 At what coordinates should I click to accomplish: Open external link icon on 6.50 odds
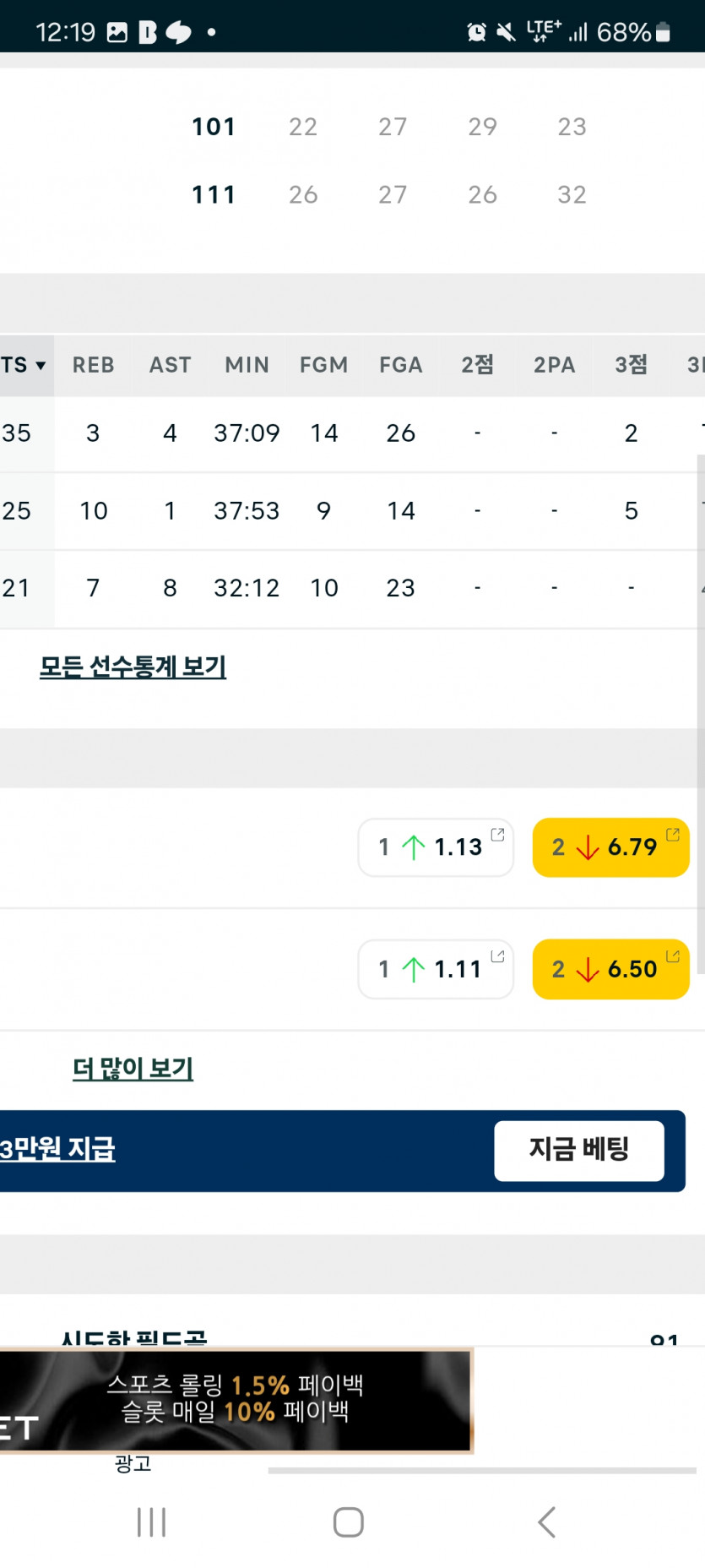click(673, 956)
